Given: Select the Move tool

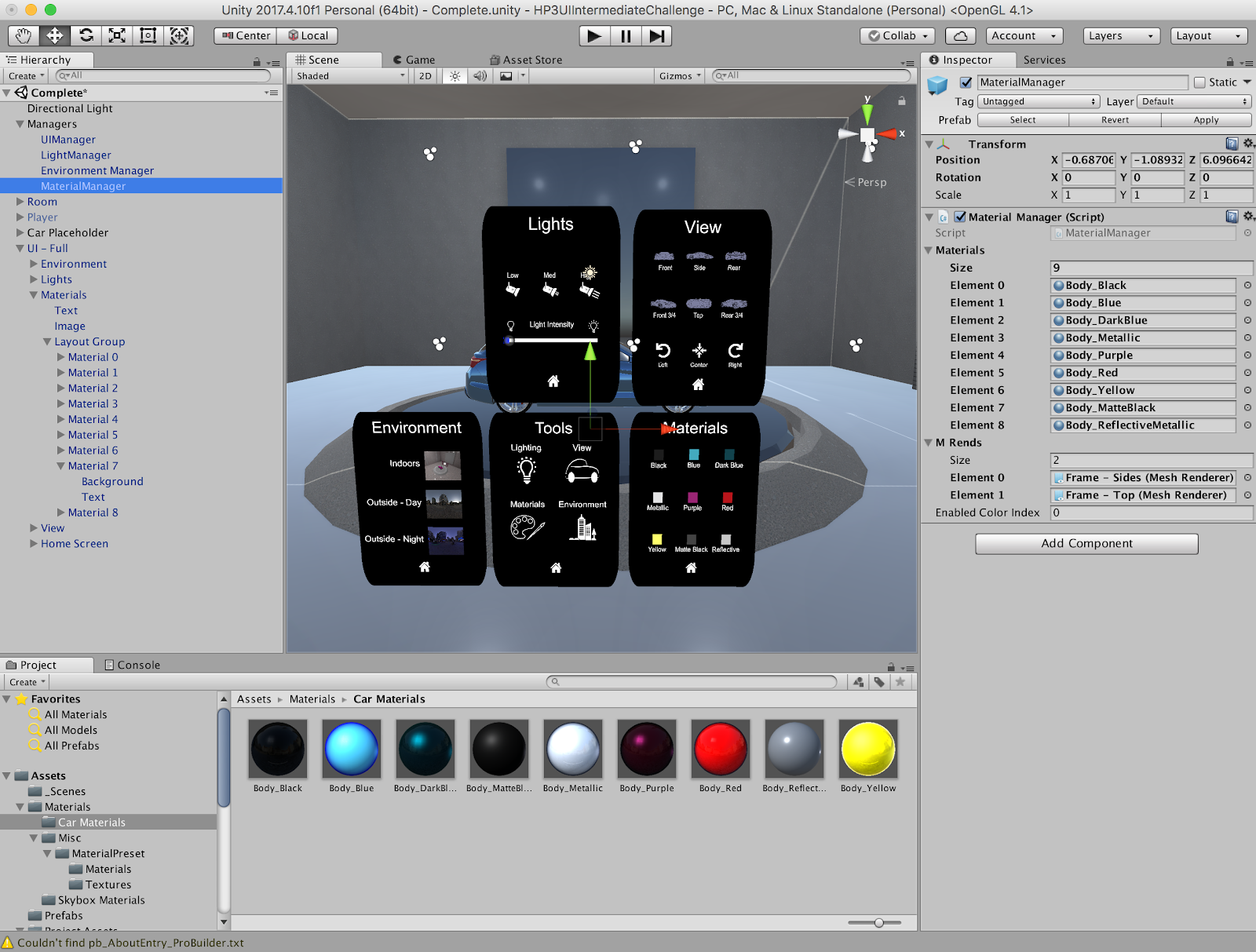Looking at the screenshot, I should [x=55, y=35].
